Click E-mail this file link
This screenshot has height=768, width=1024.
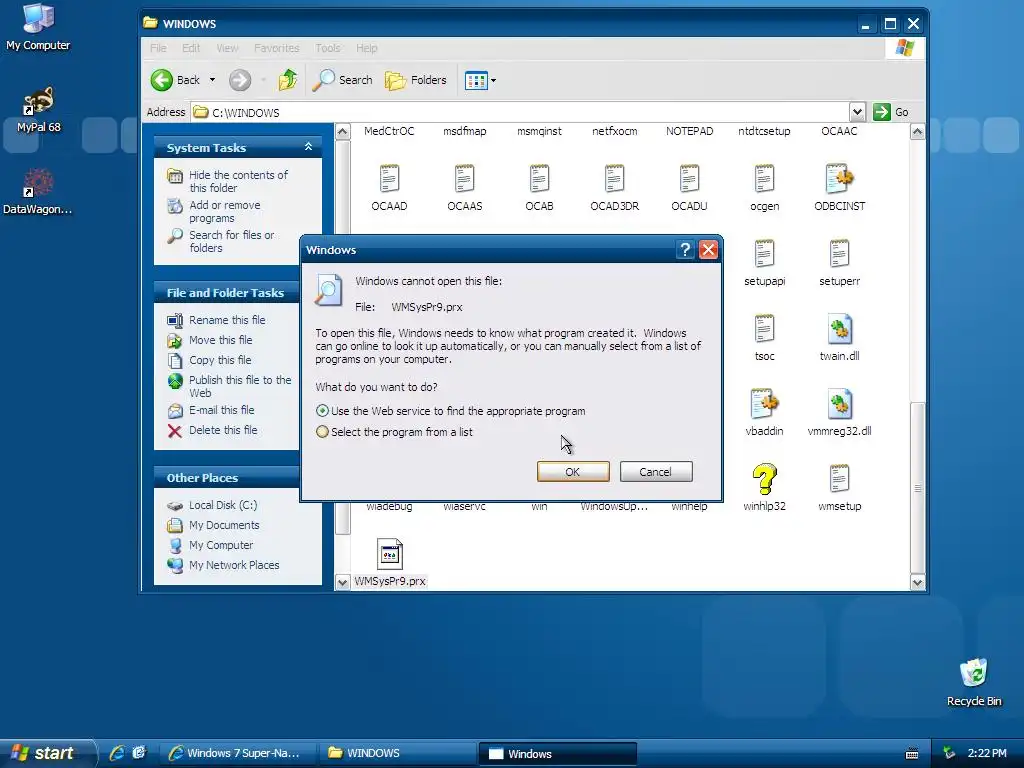tap(222, 410)
